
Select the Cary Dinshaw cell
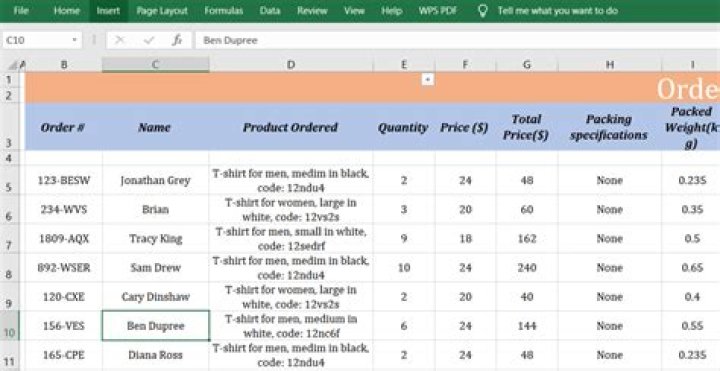coord(155,297)
